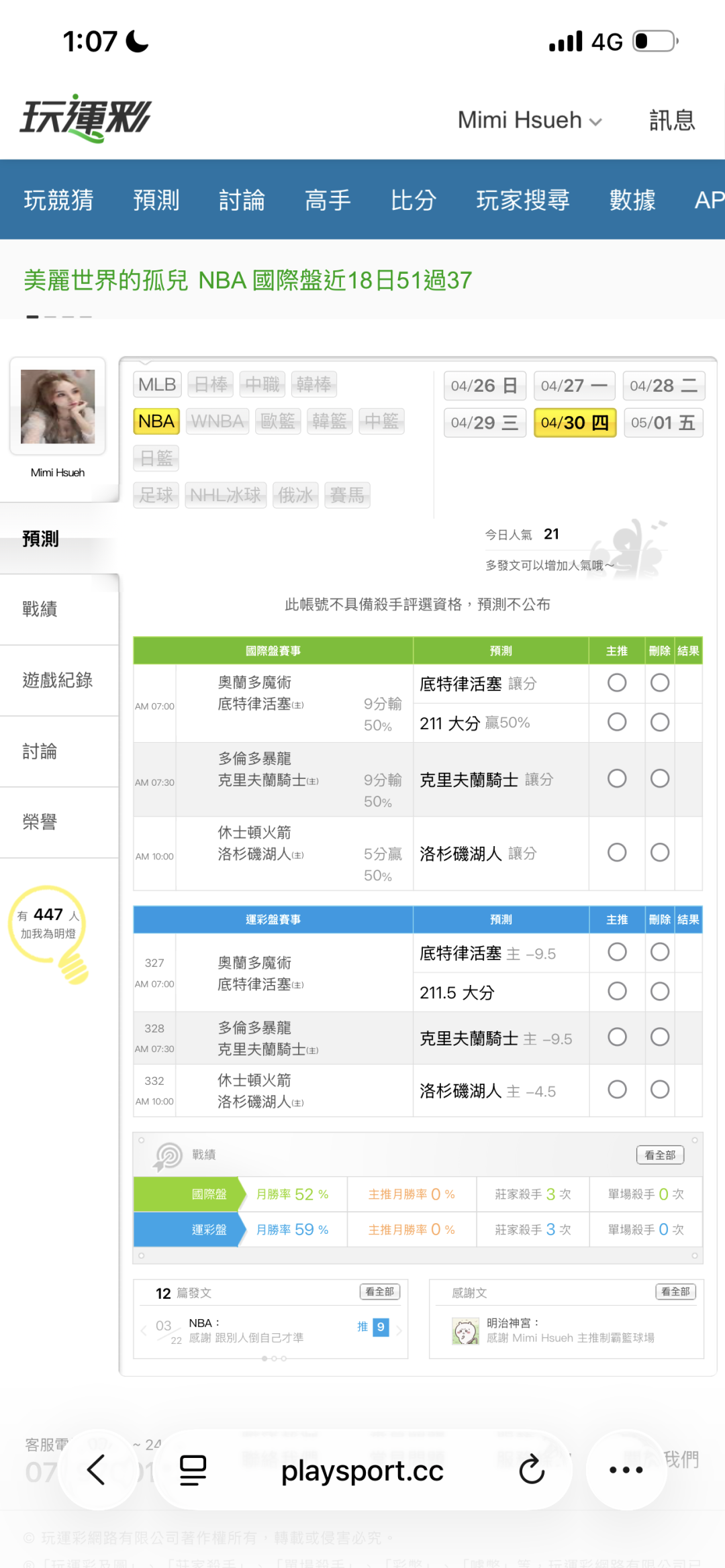This screenshot has height=1568, width=725.
Task: Show the next post with right chevron
Action: (399, 1330)
